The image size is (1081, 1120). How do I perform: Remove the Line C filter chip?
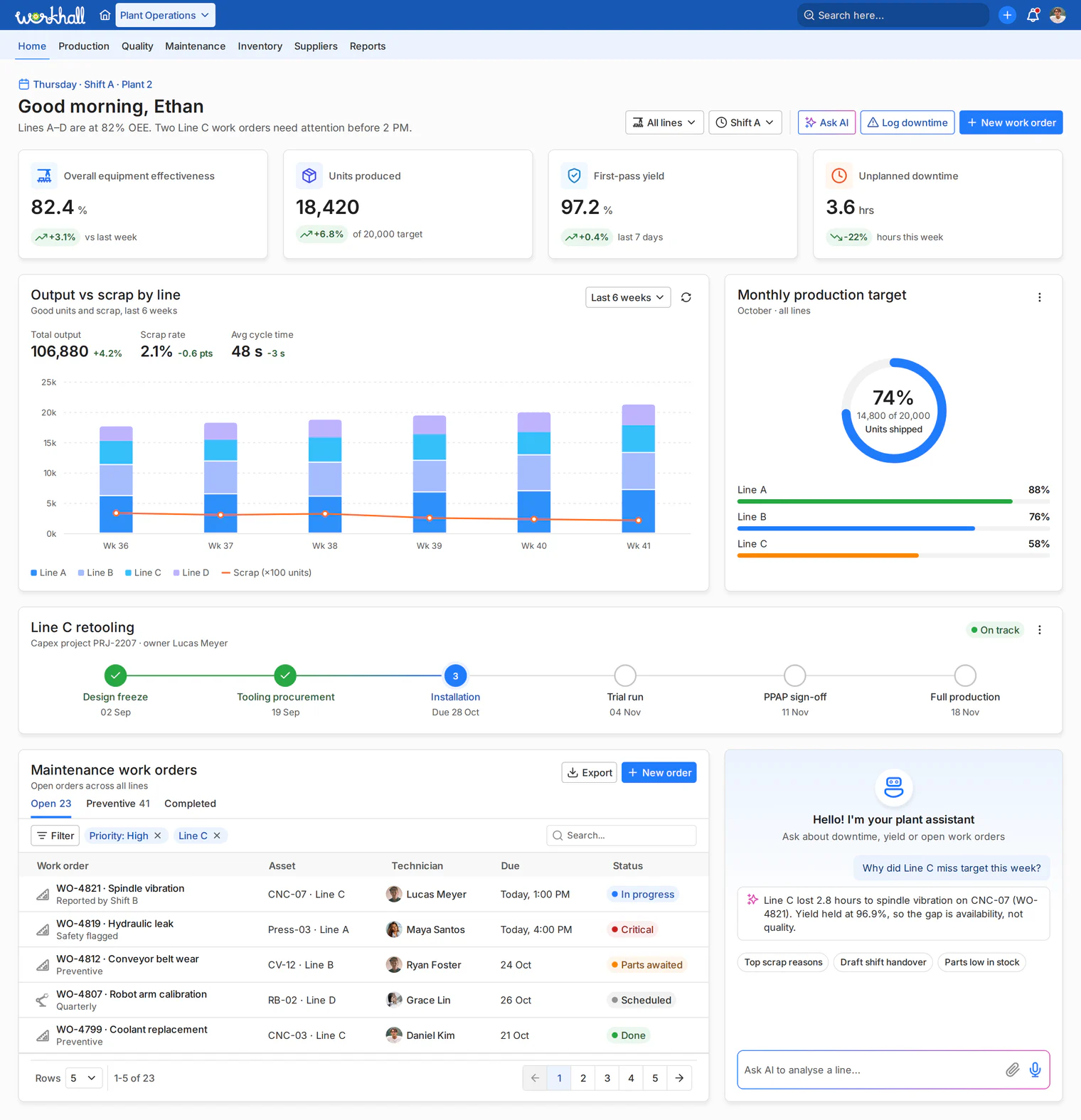click(x=217, y=836)
